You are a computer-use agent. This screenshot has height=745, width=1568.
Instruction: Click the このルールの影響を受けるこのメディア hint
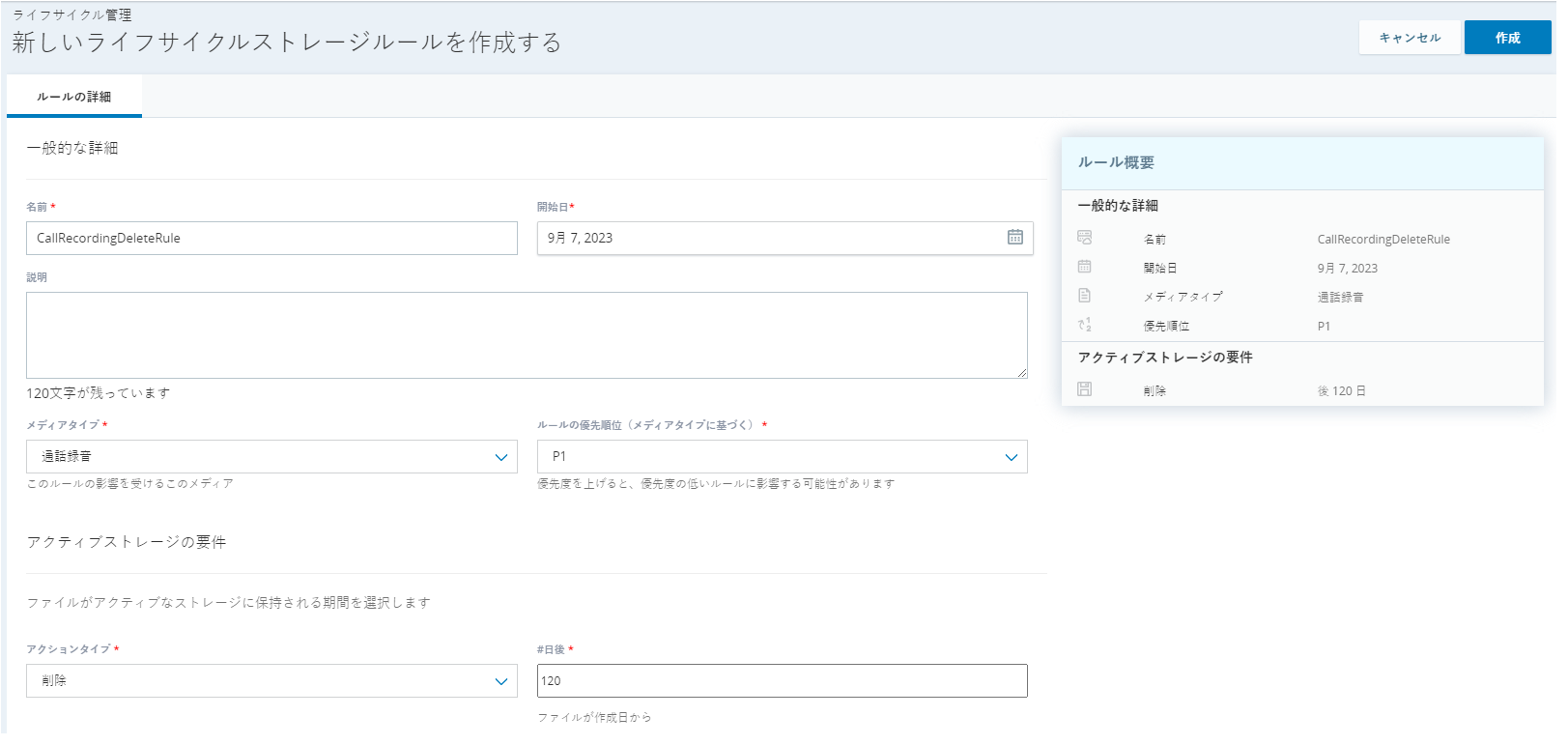point(129,483)
